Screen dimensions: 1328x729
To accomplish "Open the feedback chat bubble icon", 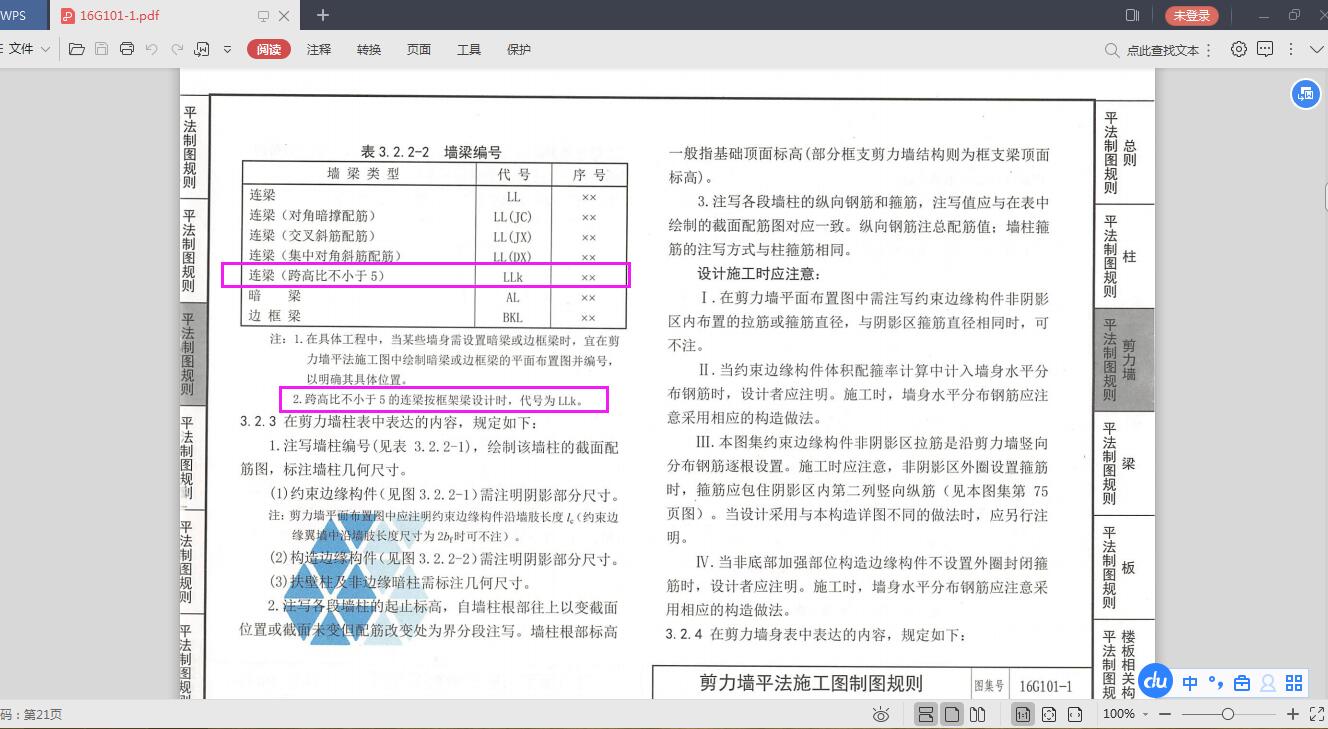I will click(1265, 49).
